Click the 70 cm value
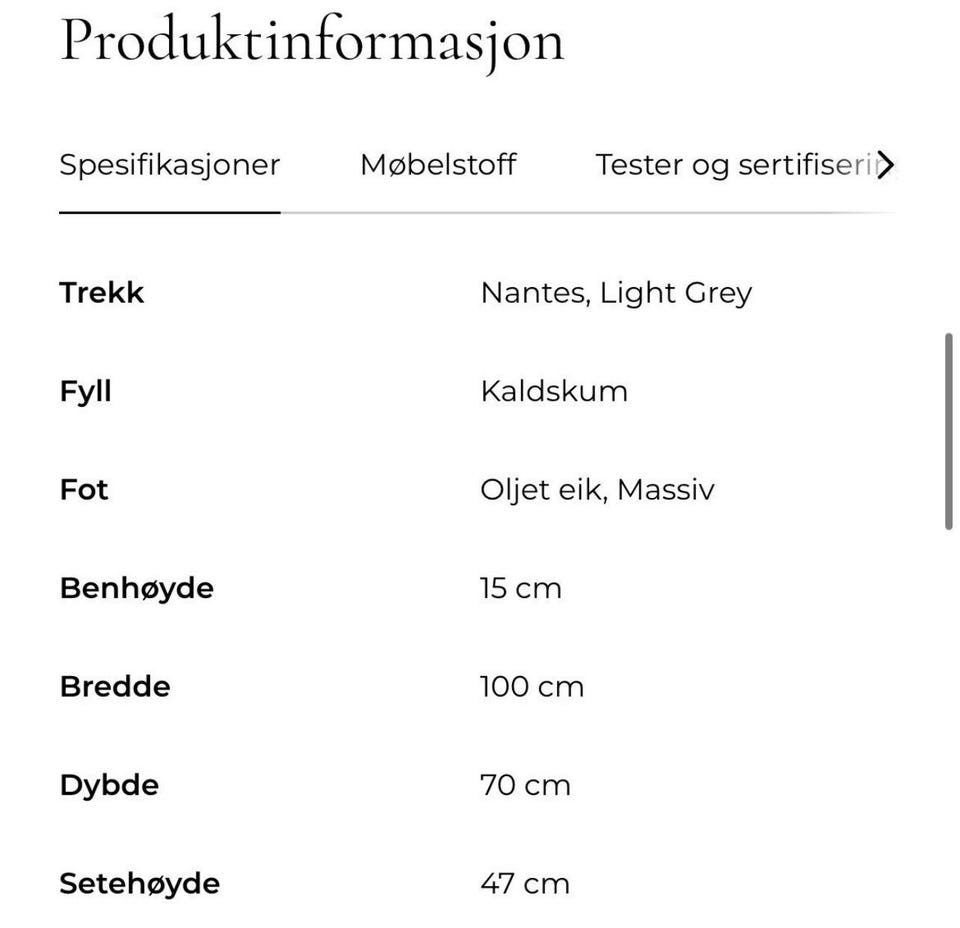This screenshot has width=960, height=928. point(525,784)
